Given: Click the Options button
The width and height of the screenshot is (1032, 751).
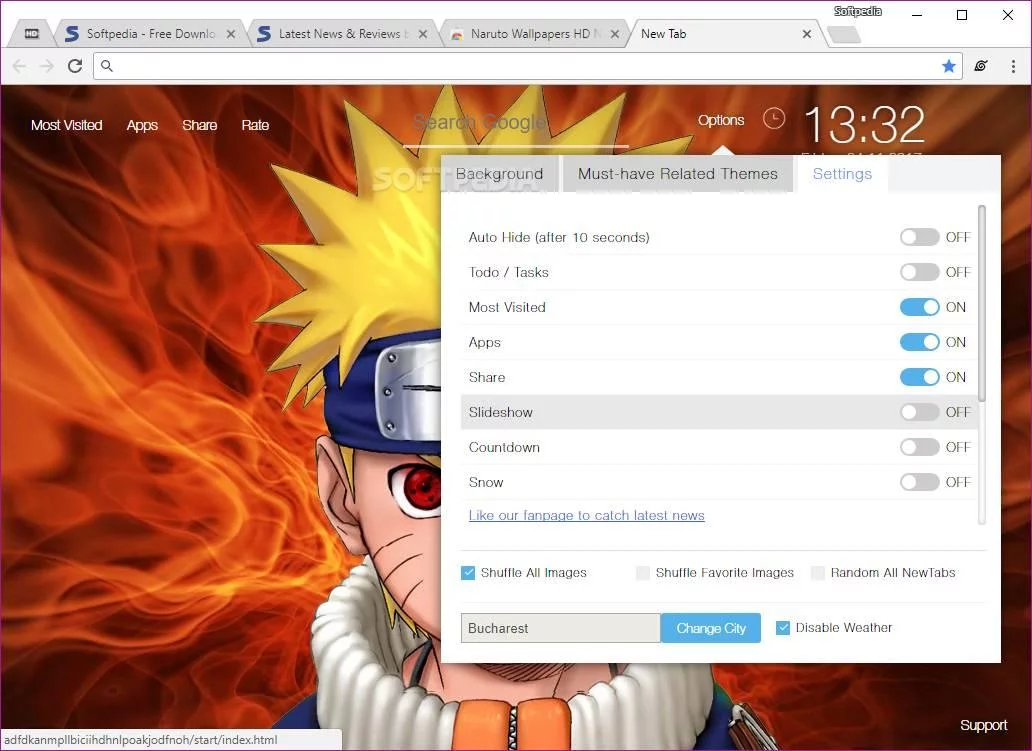Looking at the screenshot, I should 721,120.
